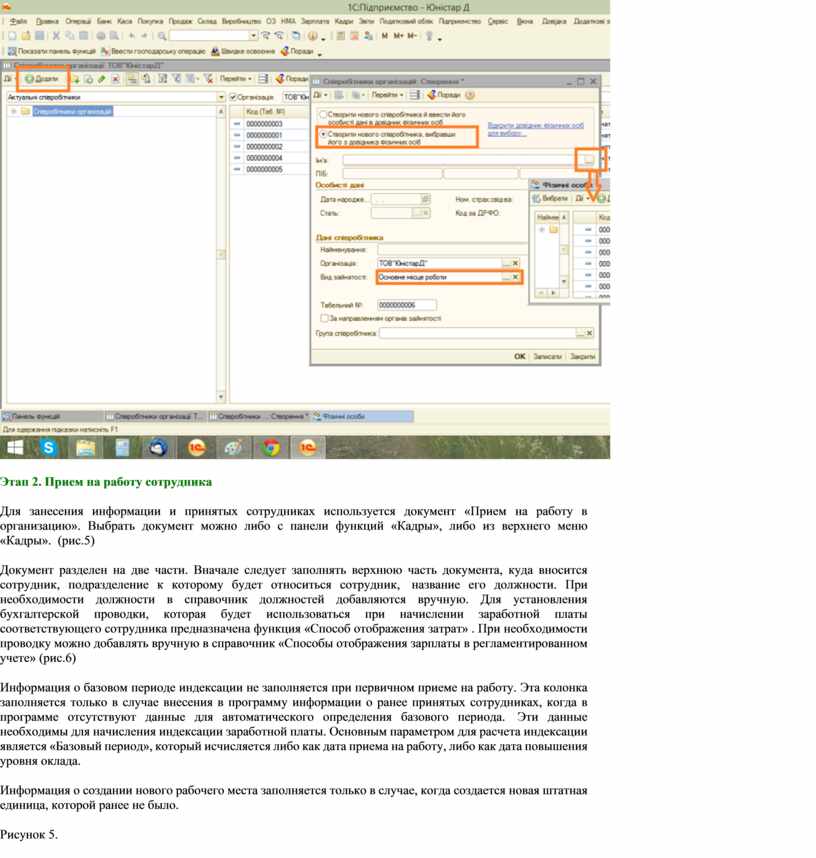Select radio to create employee entering personal data
Viewport: 816px width, 858px height.
pos(323,114)
